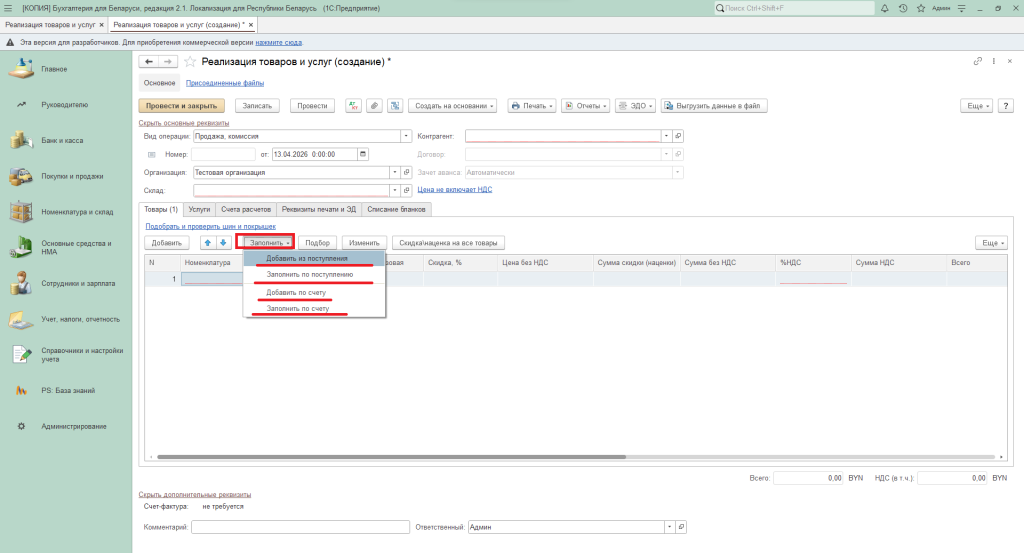The image size is (1024, 553).
Task: Open the Печать dropdown button
Action: pos(531,105)
